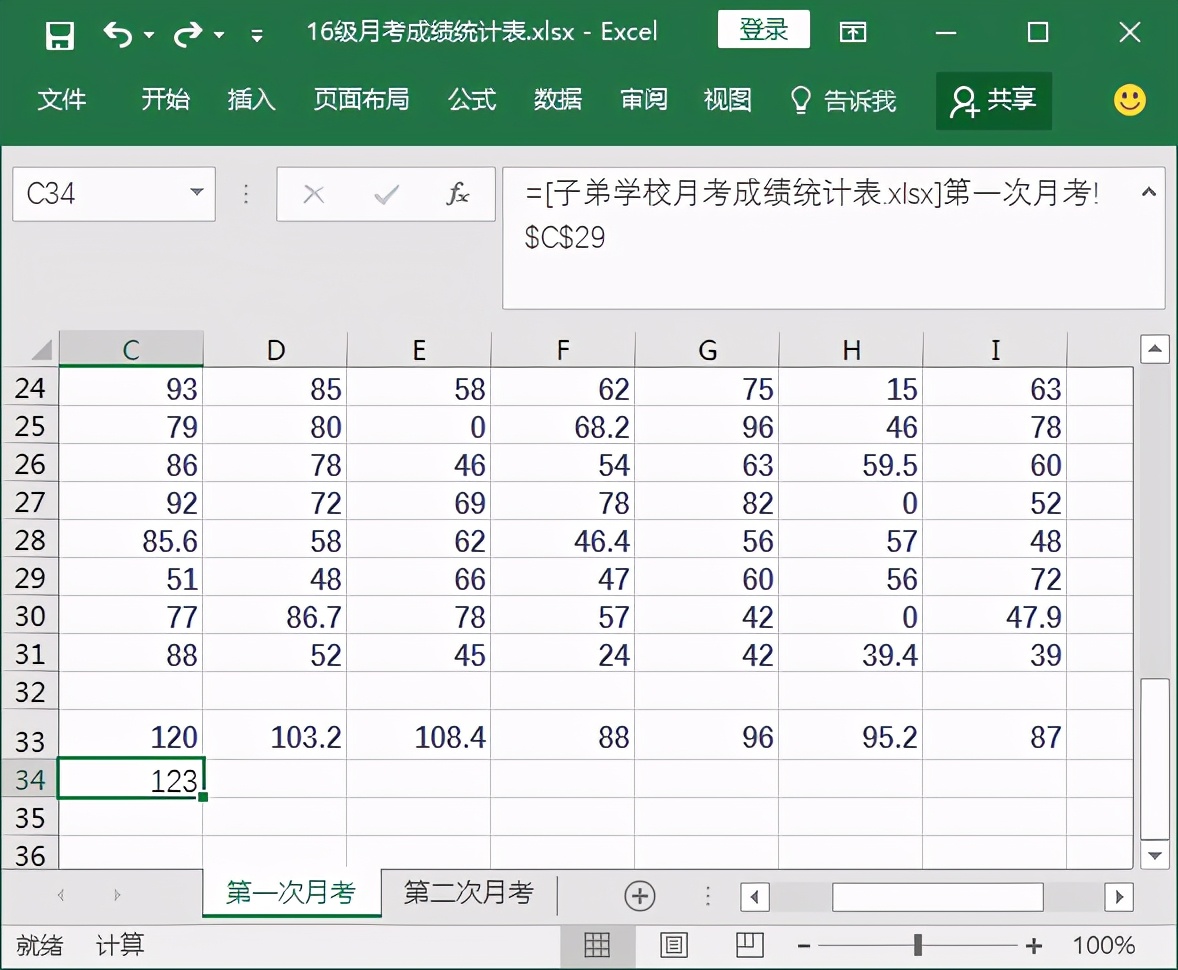This screenshot has height=970, width=1178.
Task: Collapse the formula bar with its chevron
Action: coord(1147,191)
